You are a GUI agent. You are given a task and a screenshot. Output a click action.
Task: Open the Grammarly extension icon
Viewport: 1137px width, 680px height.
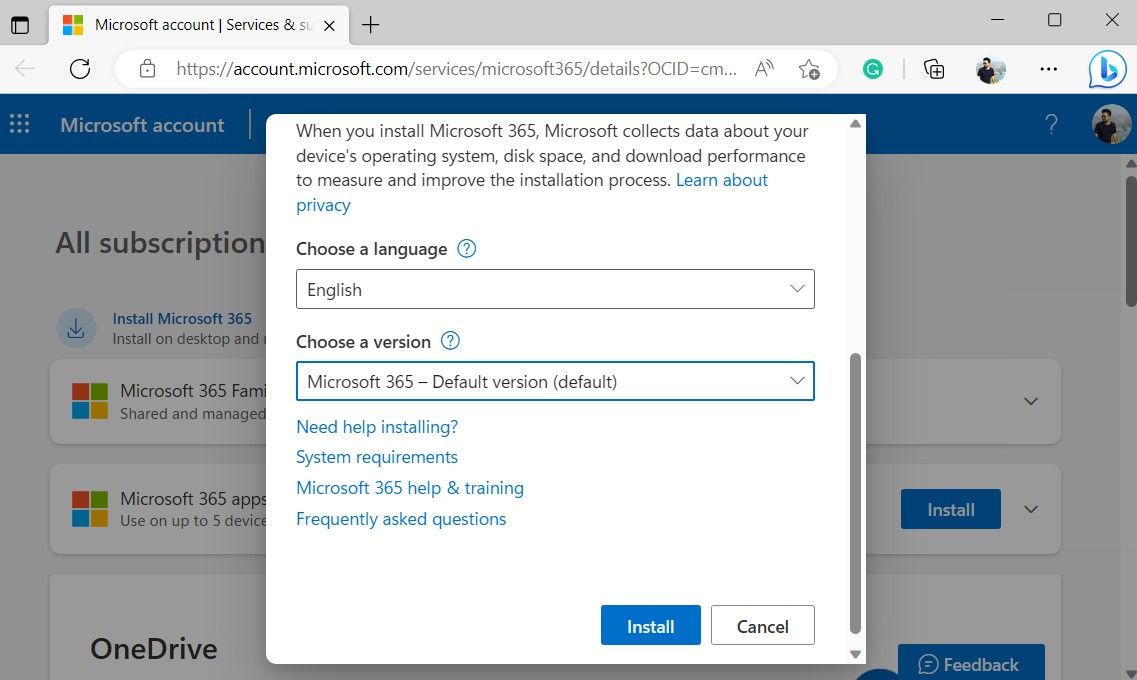pyautogui.click(x=872, y=69)
